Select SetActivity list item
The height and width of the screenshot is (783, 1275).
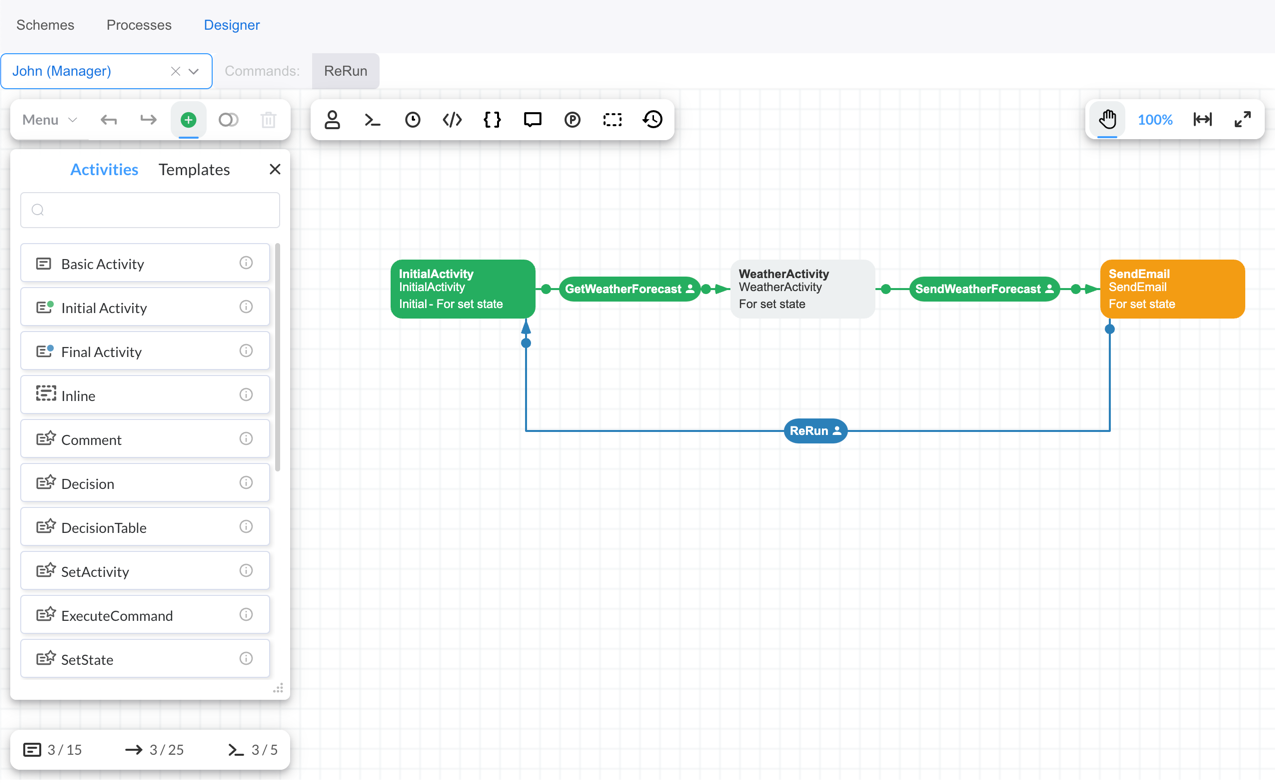pyautogui.click(x=145, y=571)
